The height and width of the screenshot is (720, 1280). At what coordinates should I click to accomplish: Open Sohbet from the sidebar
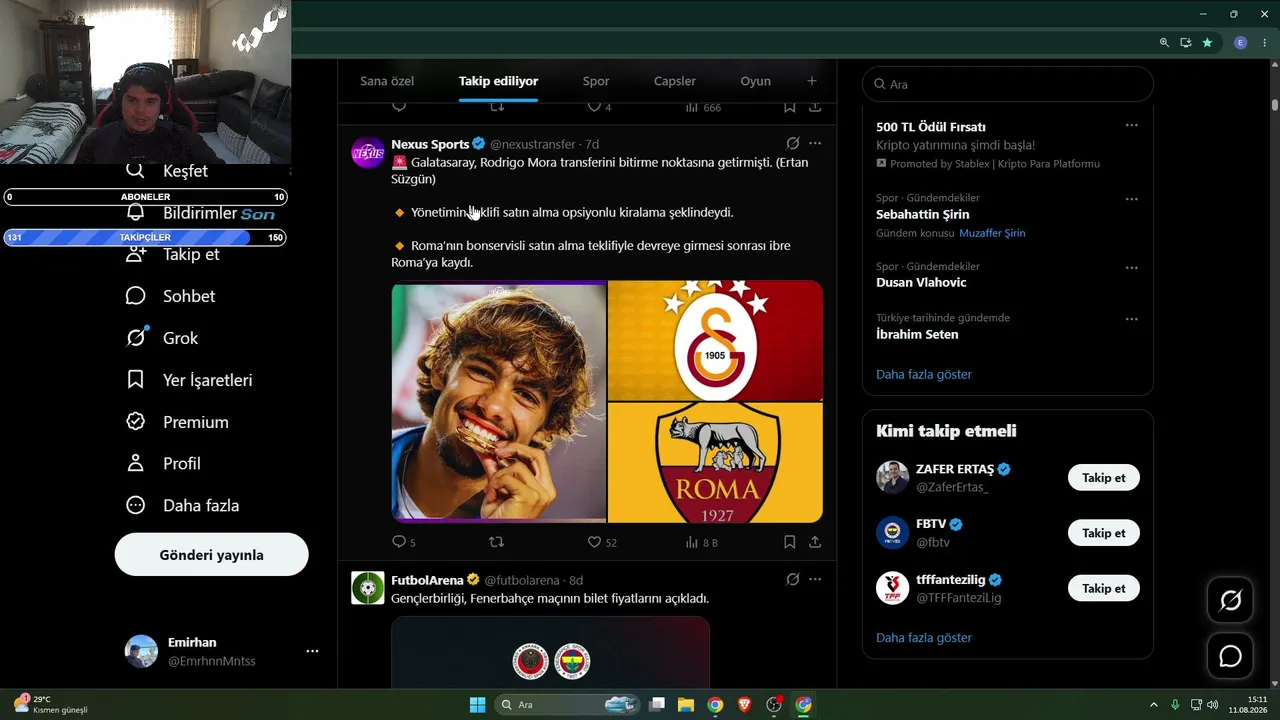tap(170, 296)
